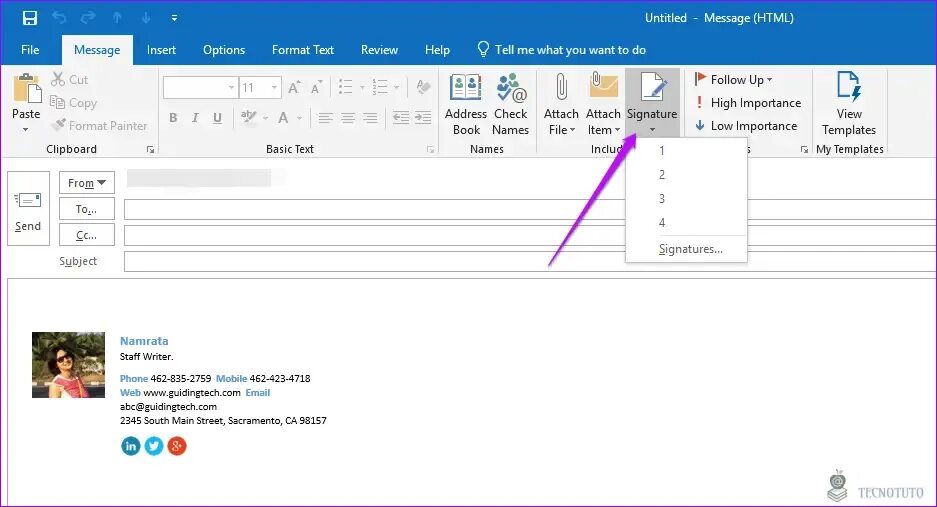Toggle Italic formatting
Viewport: 937px width, 507px height.
click(x=195, y=118)
